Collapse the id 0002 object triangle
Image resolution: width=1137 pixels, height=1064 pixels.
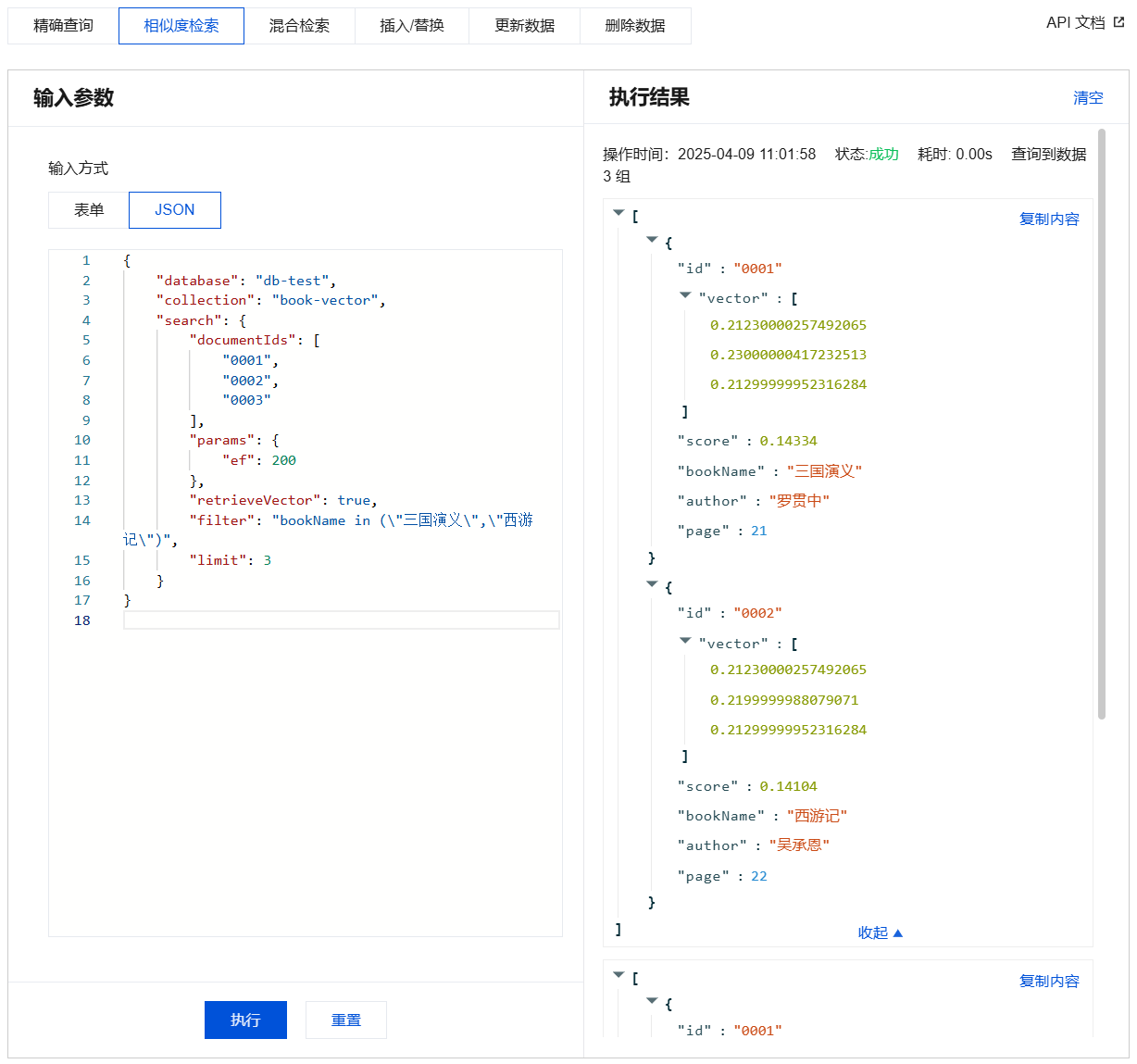652,584
